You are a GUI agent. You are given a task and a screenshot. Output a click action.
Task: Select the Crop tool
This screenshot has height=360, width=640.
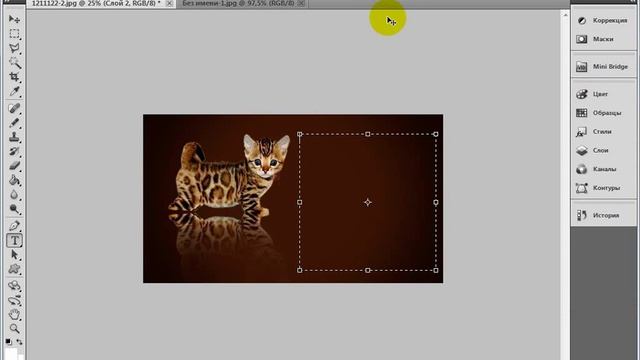pyautogui.click(x=14, y=77)
